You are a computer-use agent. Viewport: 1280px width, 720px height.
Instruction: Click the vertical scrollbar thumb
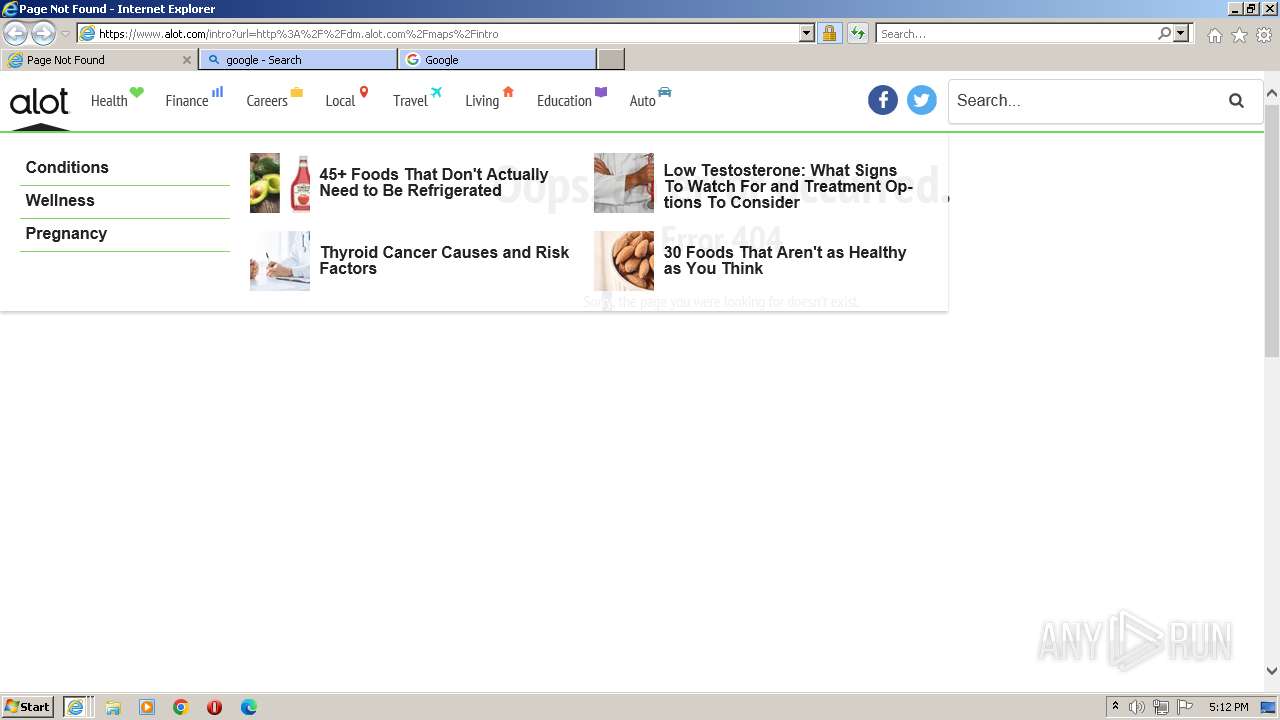pyautogui.click(x=1272, y=230)
